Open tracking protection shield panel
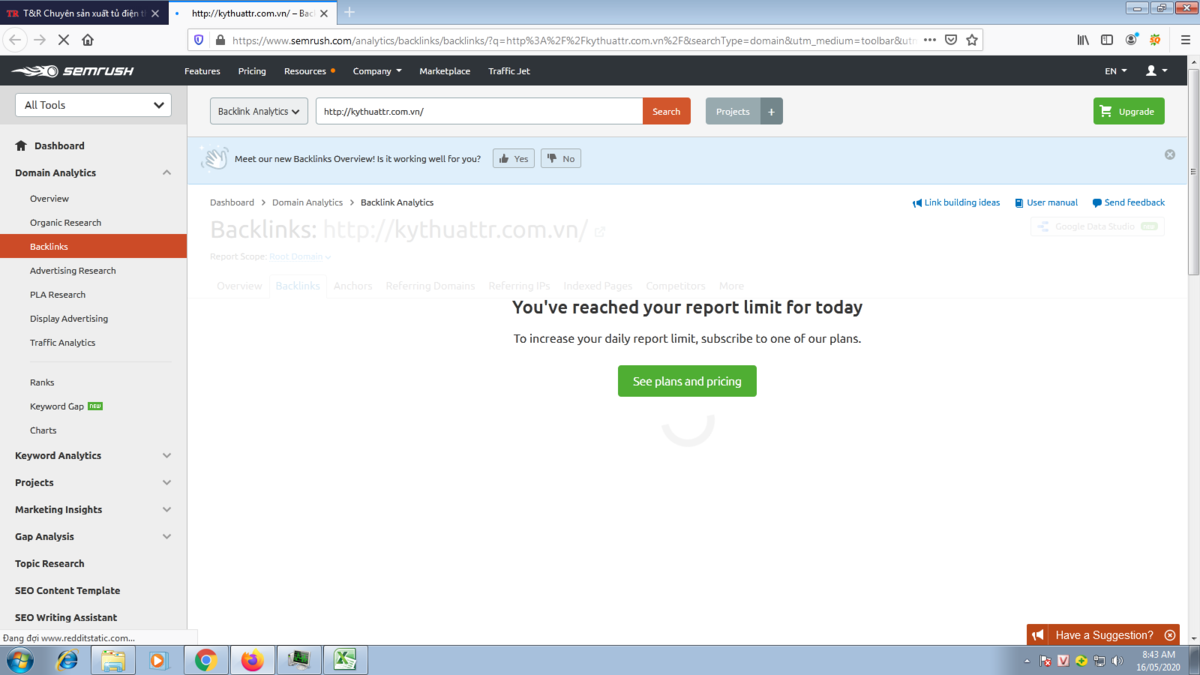This screenshot has width=1200, height=675. (199, 40)
